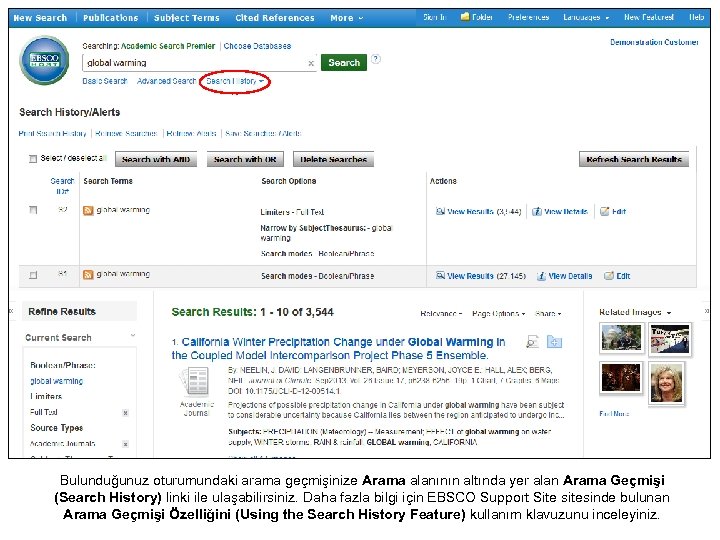Click the Folder icon in the top bar
Image resolution: width=720 pixels, height=540 pixels.
coord(465,17)
